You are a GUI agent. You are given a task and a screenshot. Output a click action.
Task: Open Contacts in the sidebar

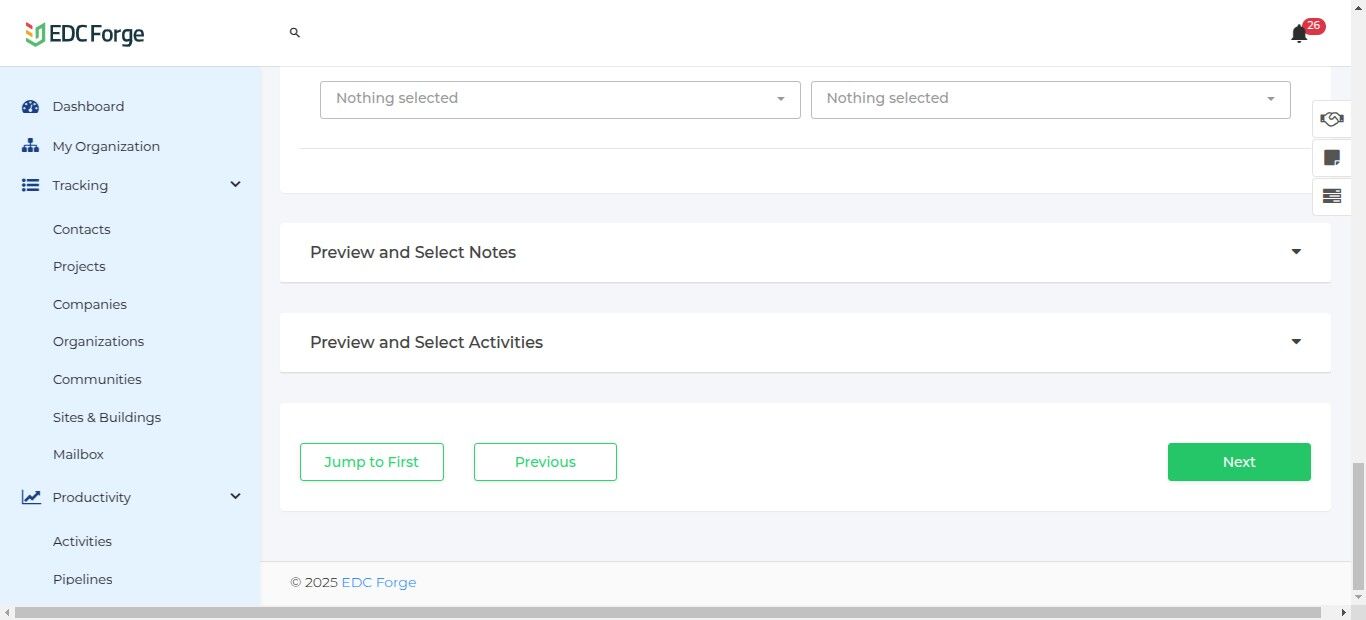82,229
